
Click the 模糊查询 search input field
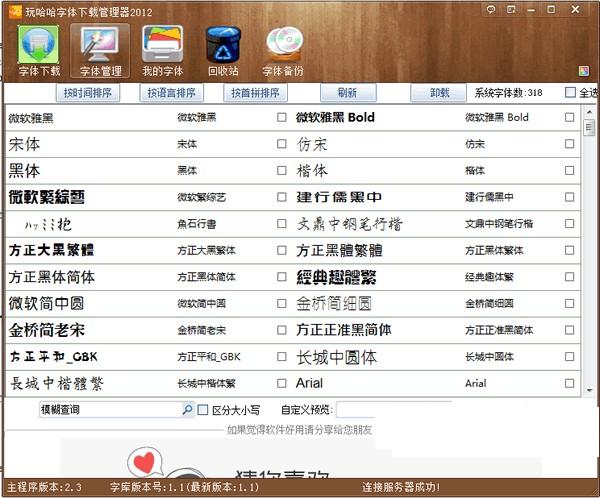click(110, 410)
